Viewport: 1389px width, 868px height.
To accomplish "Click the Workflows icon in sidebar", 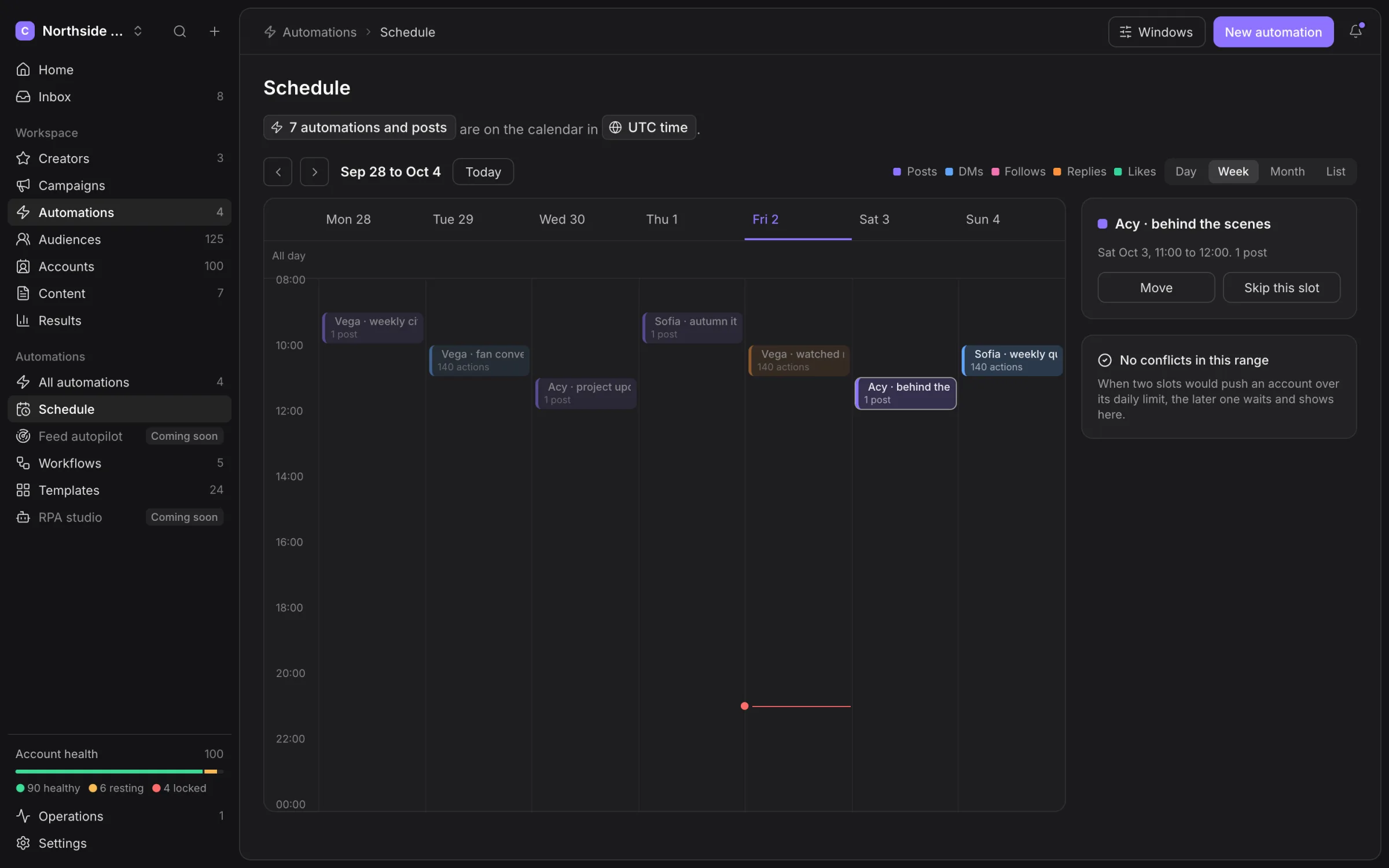I will (x=23, y=463).
